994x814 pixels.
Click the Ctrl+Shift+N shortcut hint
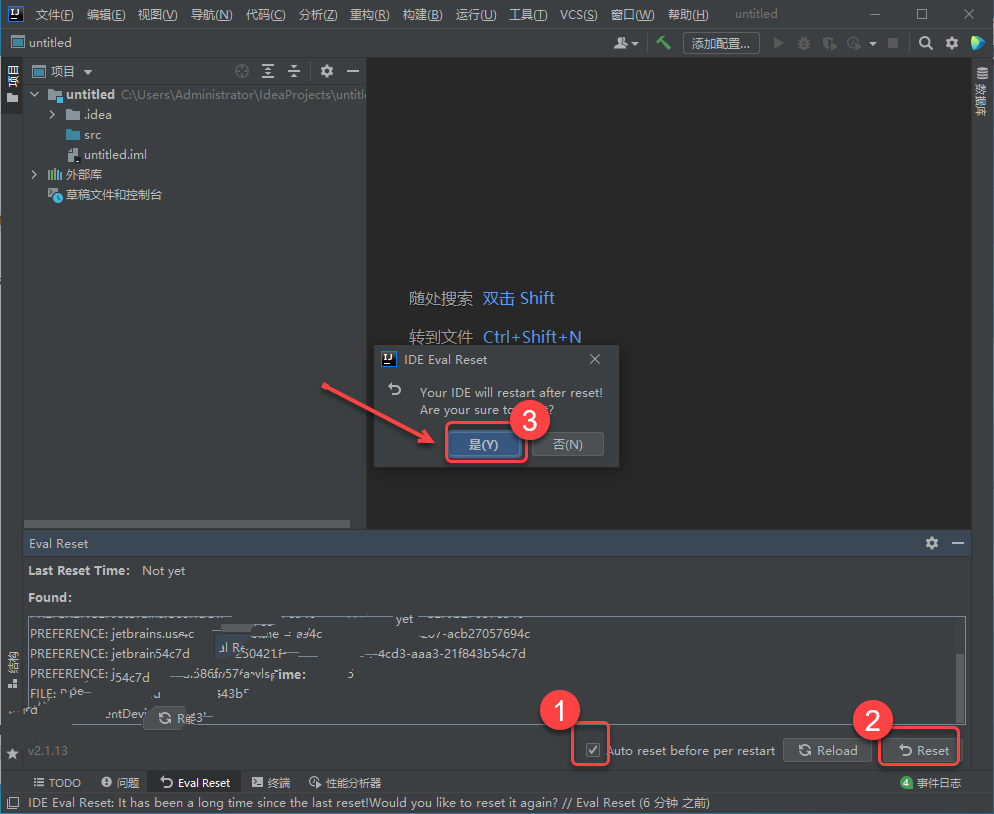point(532,337)
